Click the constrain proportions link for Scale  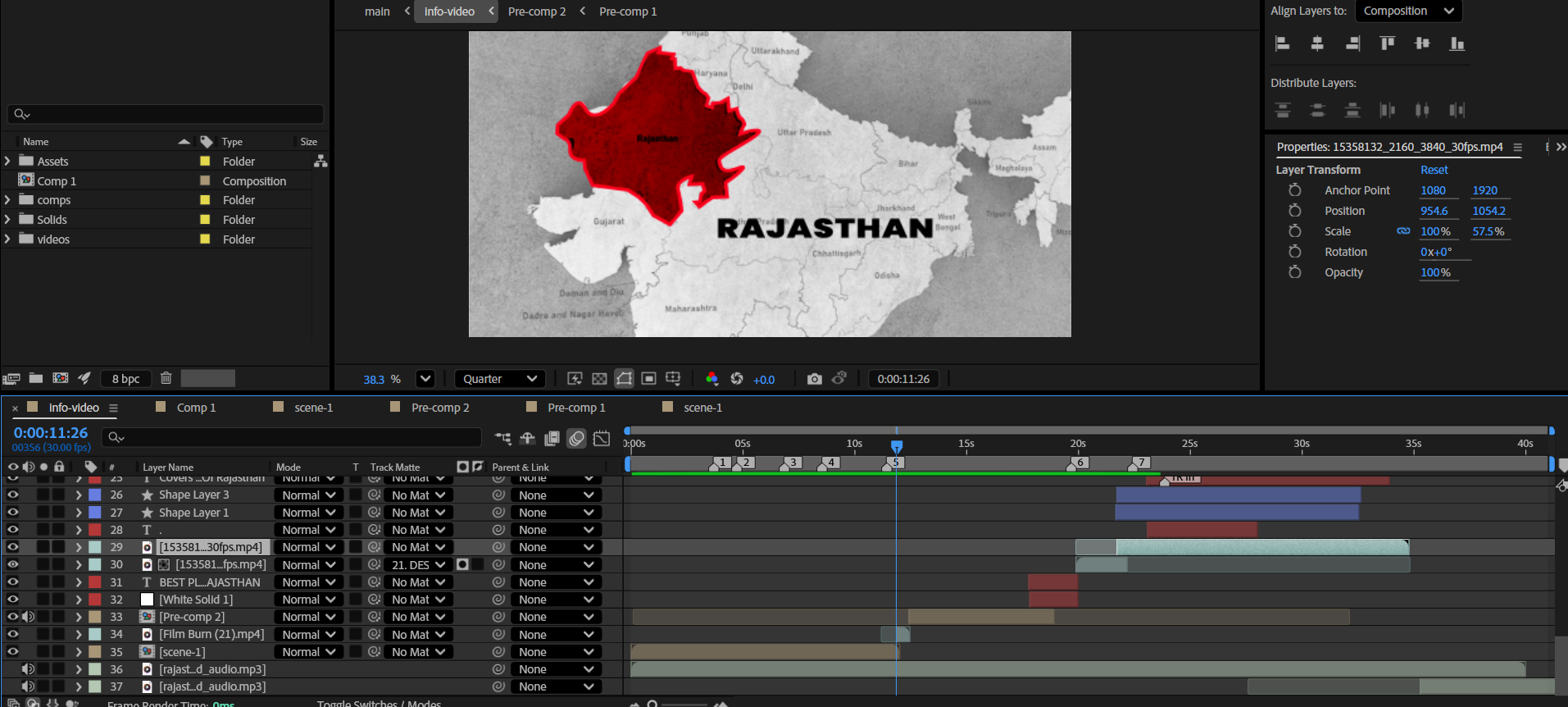[1403, 231]
